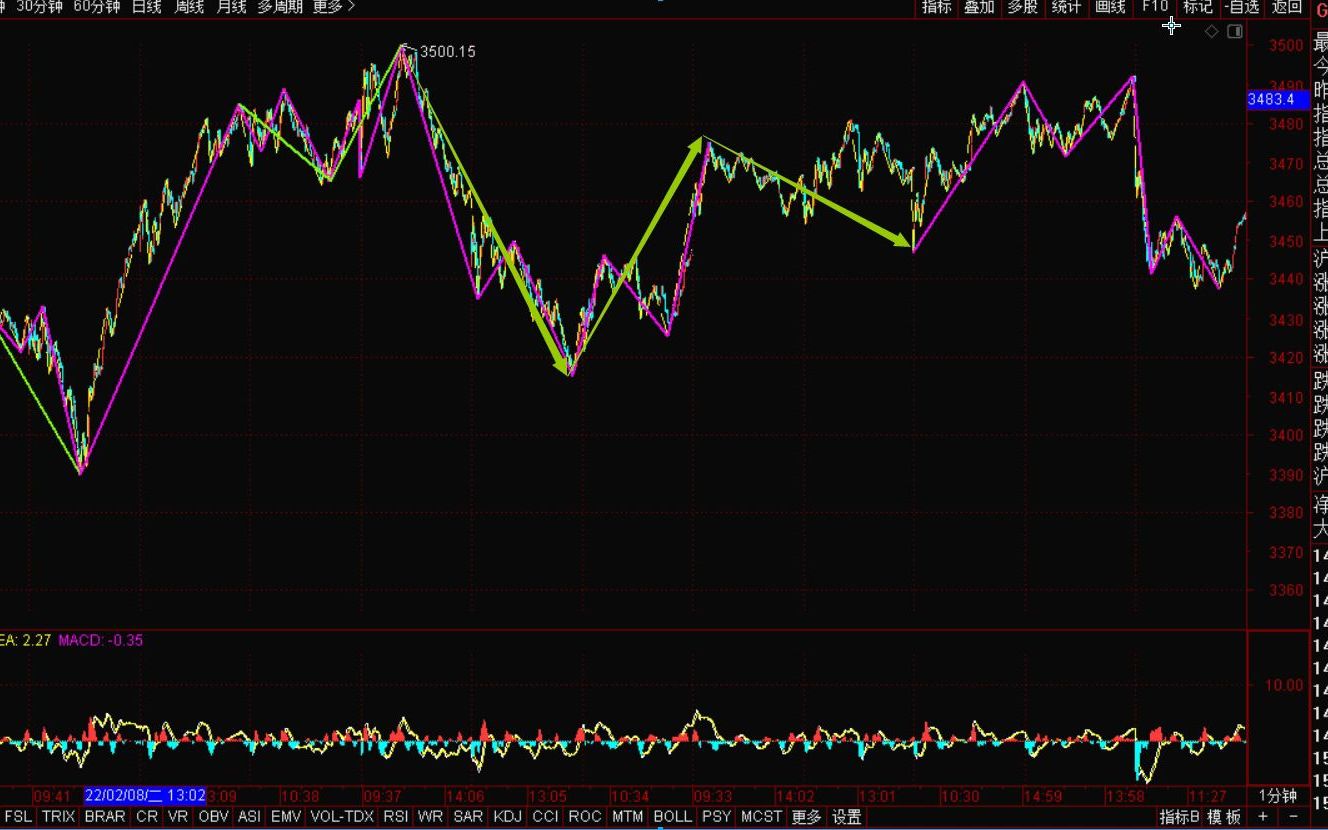The image size is (1328, 830).
Task: Select the MCST indicator tab
Action: point(762,817)
